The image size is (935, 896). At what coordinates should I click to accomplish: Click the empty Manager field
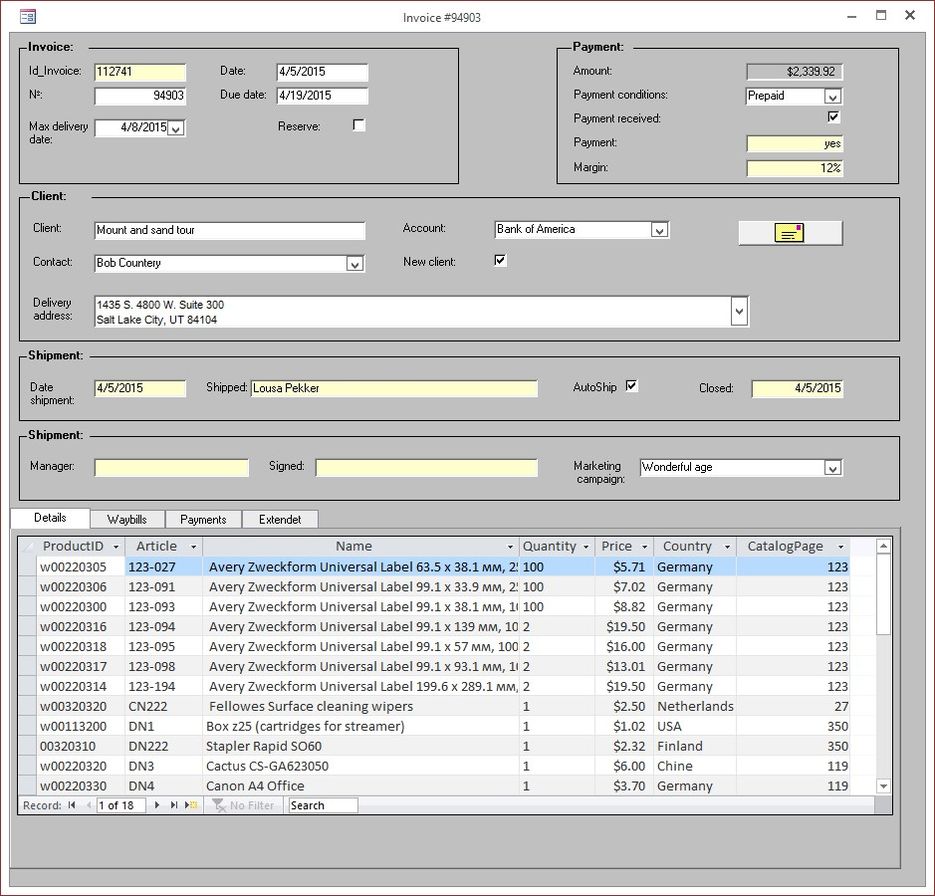[x=171, y=468]
